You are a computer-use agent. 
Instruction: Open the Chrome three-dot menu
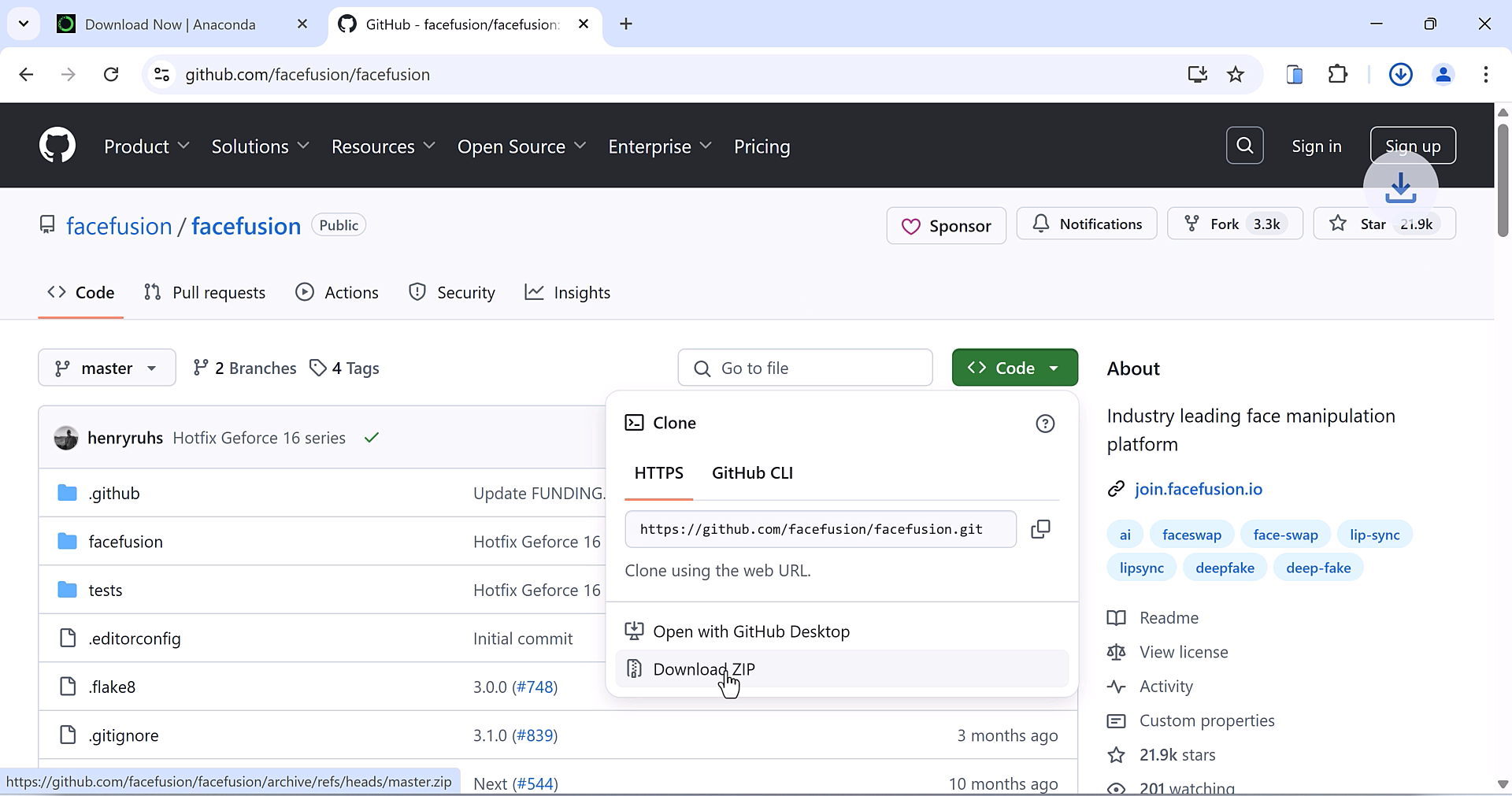(1485, 75)
